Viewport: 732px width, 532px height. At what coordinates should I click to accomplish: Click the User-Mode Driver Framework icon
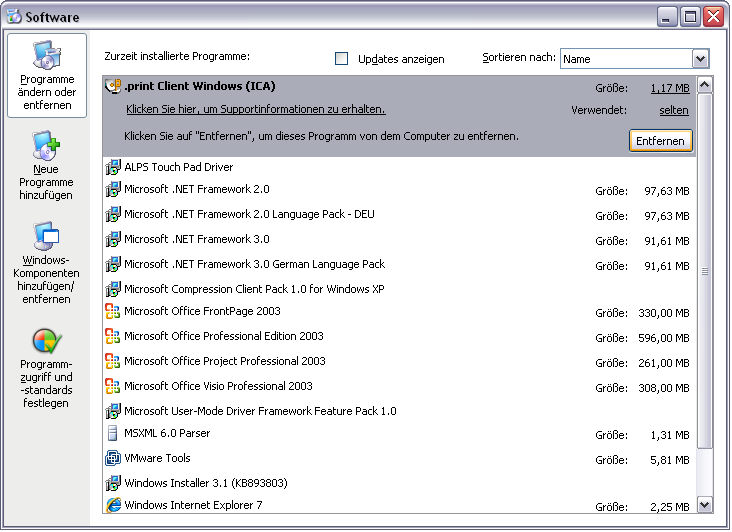tap(113, 411)
